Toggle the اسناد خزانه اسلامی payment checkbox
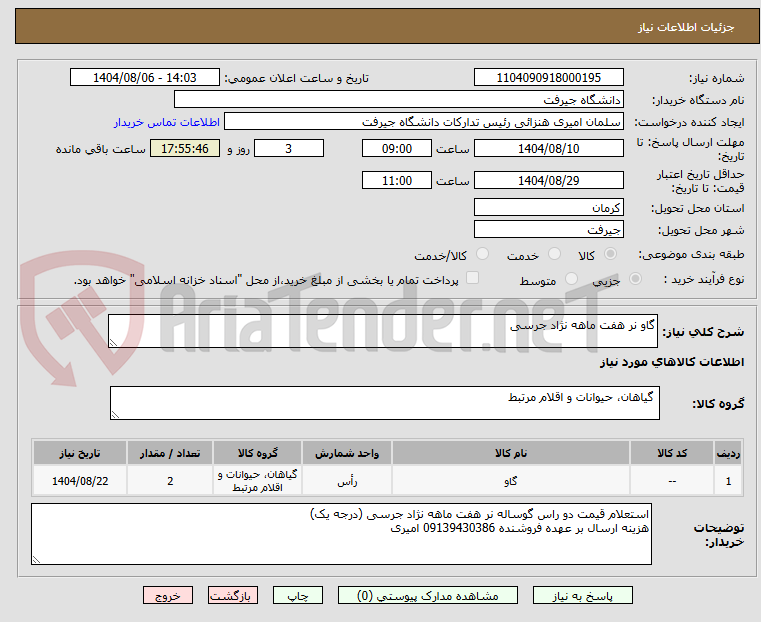The image size is (761, 622). [x=472, y=278]
